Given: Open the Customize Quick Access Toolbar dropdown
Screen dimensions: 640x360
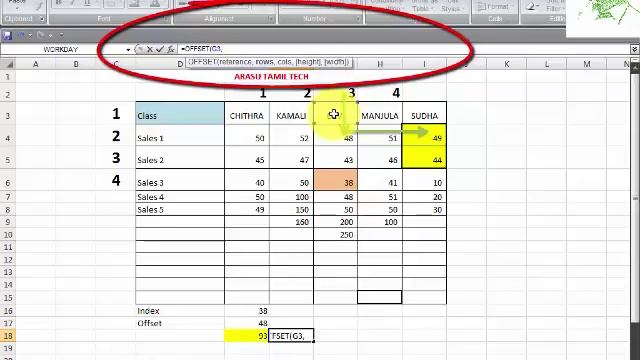Looking at the screenshot, I should (61, 36).
